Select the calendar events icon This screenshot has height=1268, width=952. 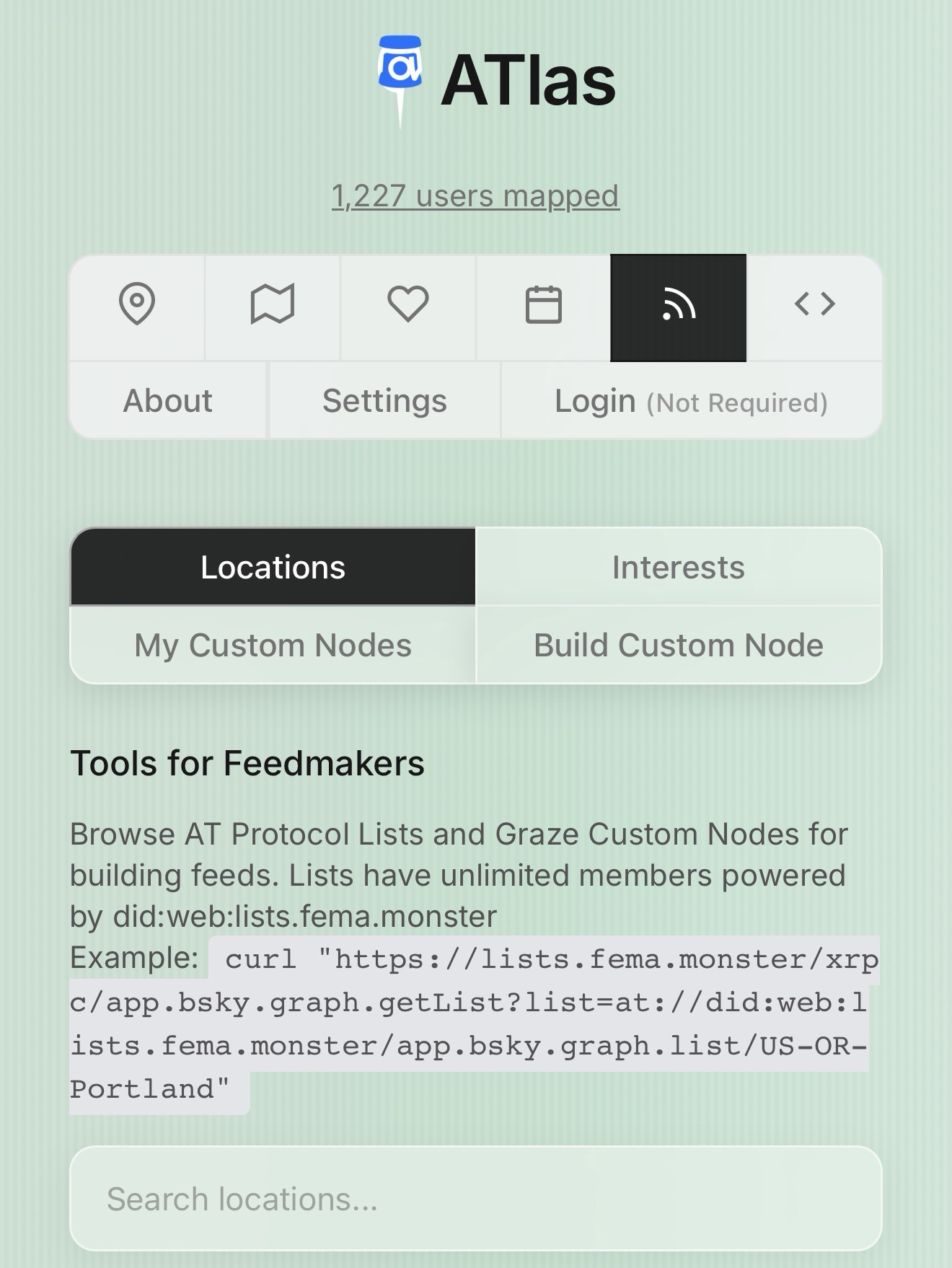pyautogui.click(x=543, y=306)
